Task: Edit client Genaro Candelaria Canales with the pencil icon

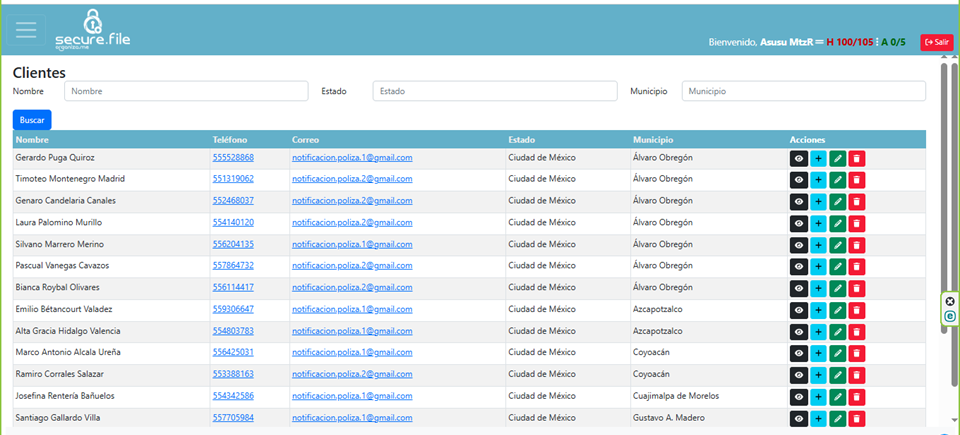Action: (837, 201)
